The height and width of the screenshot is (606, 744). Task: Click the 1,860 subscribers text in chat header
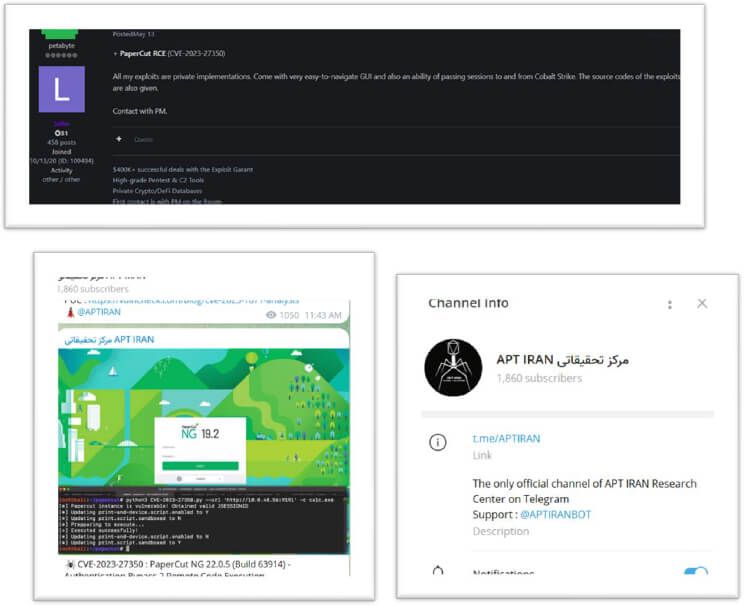click(93, 289)
